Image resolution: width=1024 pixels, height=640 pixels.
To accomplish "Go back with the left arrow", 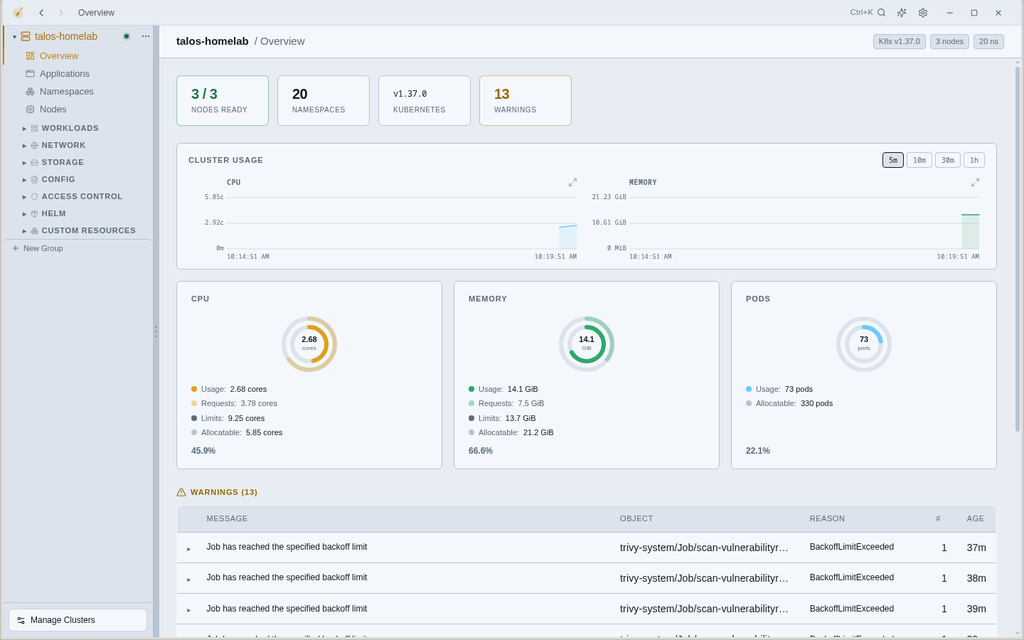I will [41, 12].
